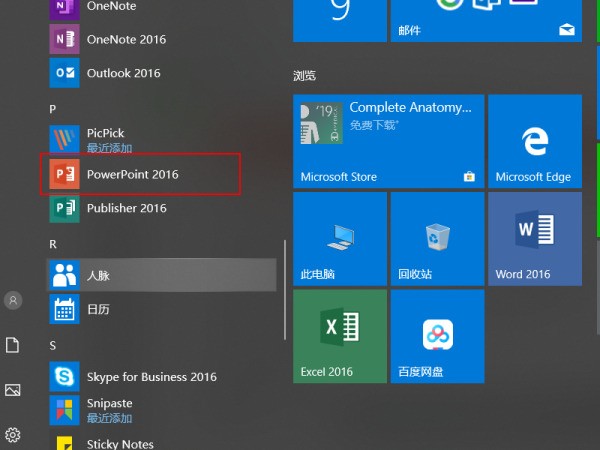Open PowerPoint 2016 from the app list
This screenshot has width=600, height=450.
[132, 174]
